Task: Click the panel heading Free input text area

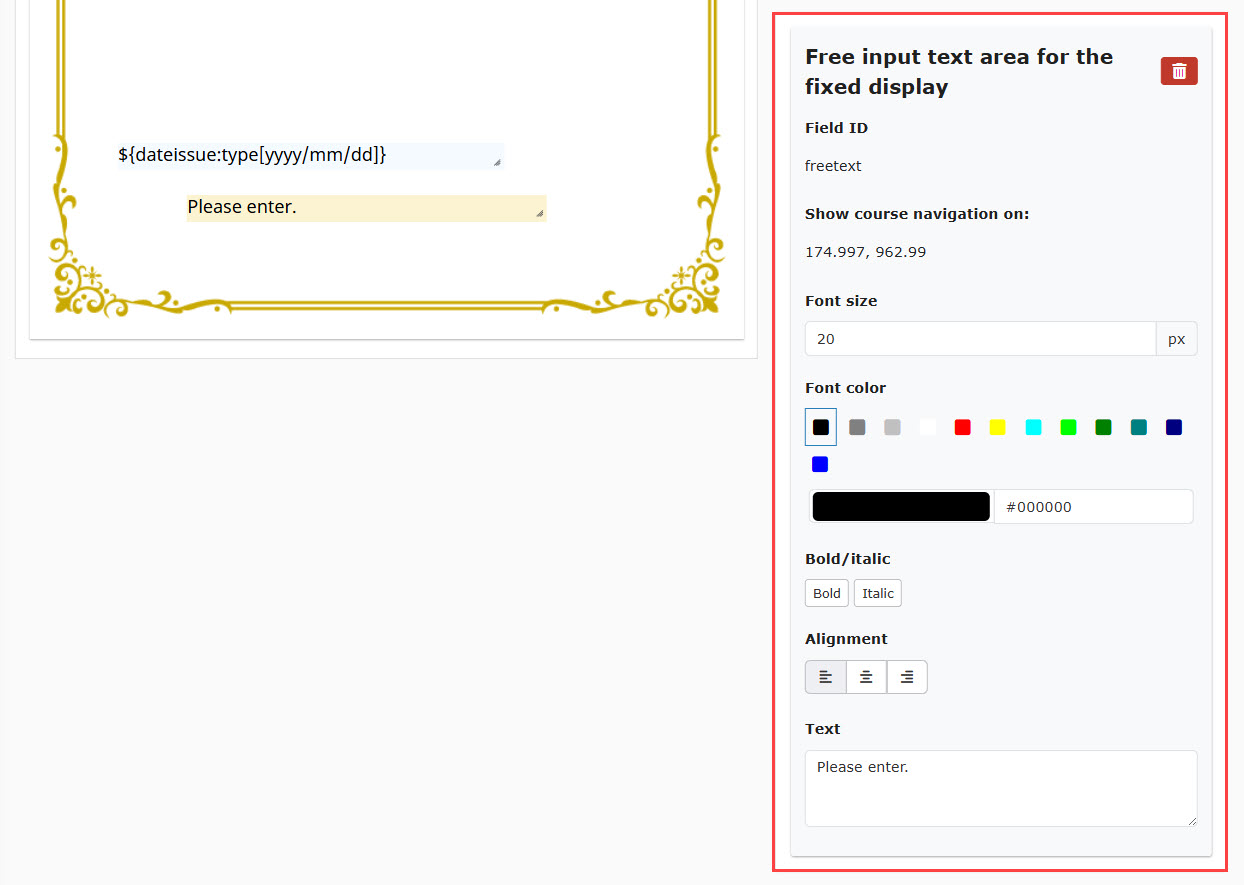Action: (959, 71)
